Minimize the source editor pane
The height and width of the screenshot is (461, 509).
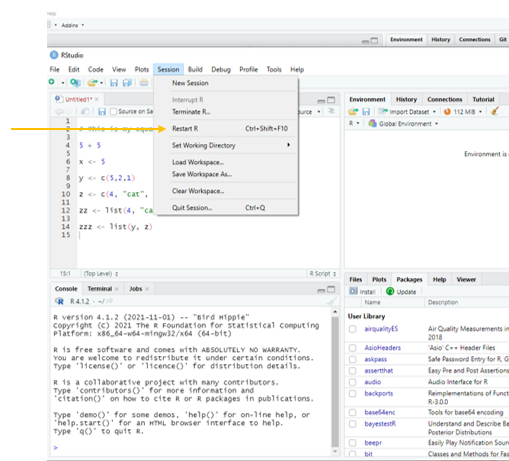click(321, 101)
